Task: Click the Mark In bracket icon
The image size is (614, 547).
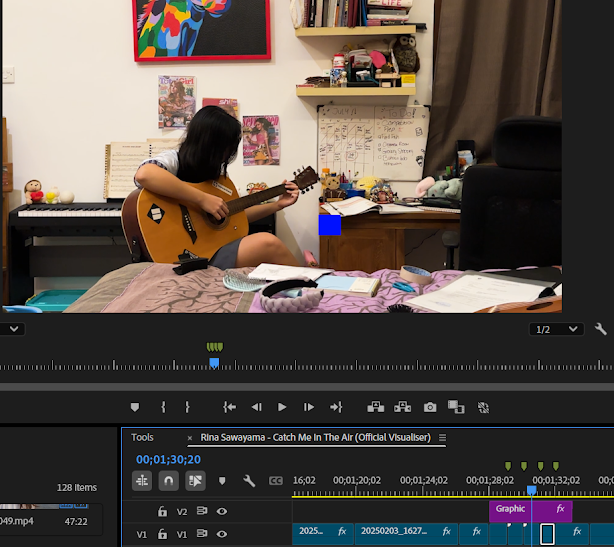Action: pyautogui.click(x=163, y=407)
